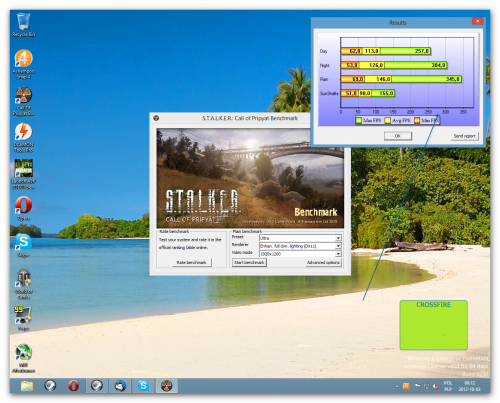Viewport: 500px width, 403px height.
Task: Open Advanced options in the benchmark window
Action: (x=323, y=263)
